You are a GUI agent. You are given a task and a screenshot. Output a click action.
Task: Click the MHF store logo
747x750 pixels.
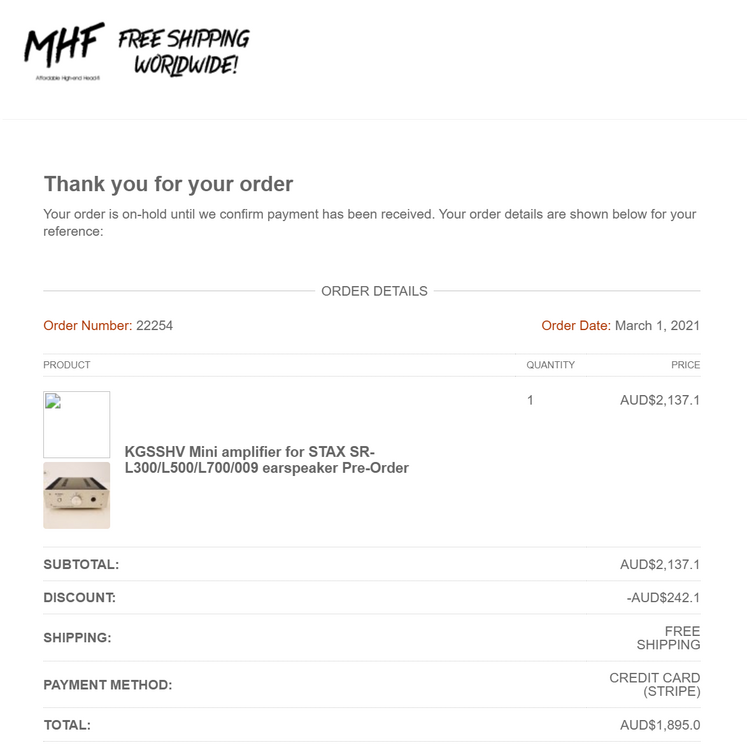pos(64,50)
